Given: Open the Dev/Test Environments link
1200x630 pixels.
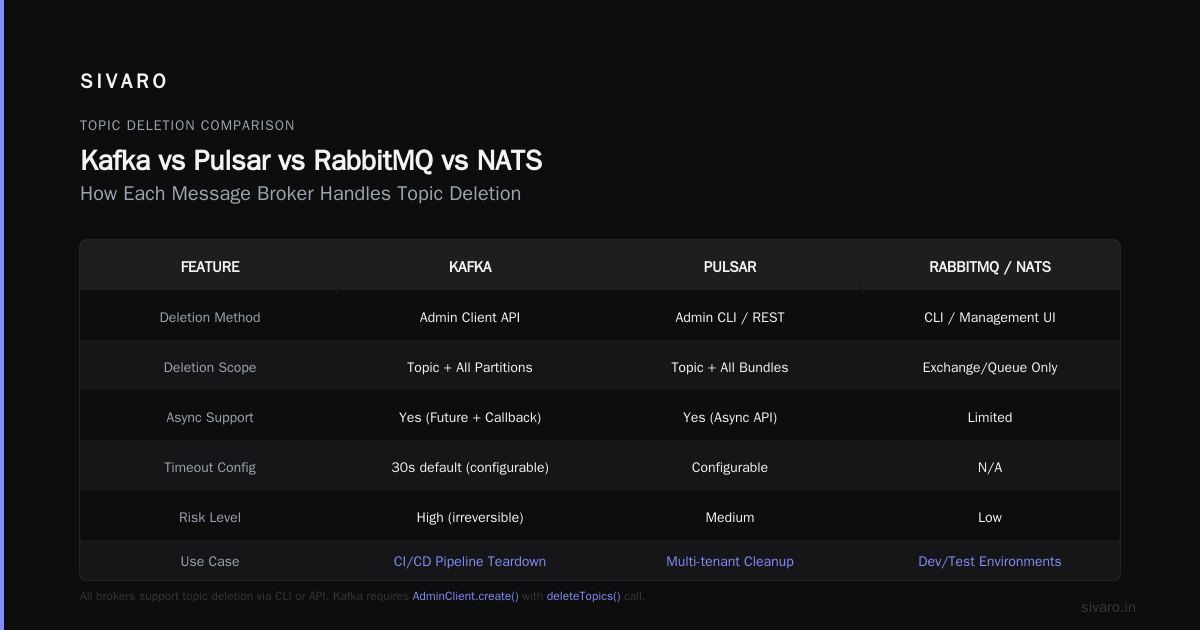Looking at the screenshot, I should (990, 561).
